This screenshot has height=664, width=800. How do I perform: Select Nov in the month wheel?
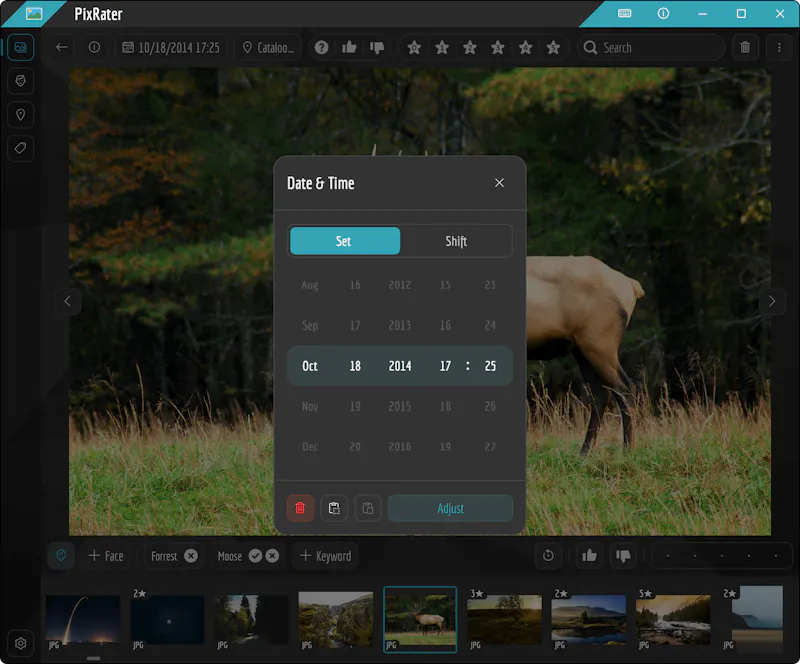(x=310, y=406)
